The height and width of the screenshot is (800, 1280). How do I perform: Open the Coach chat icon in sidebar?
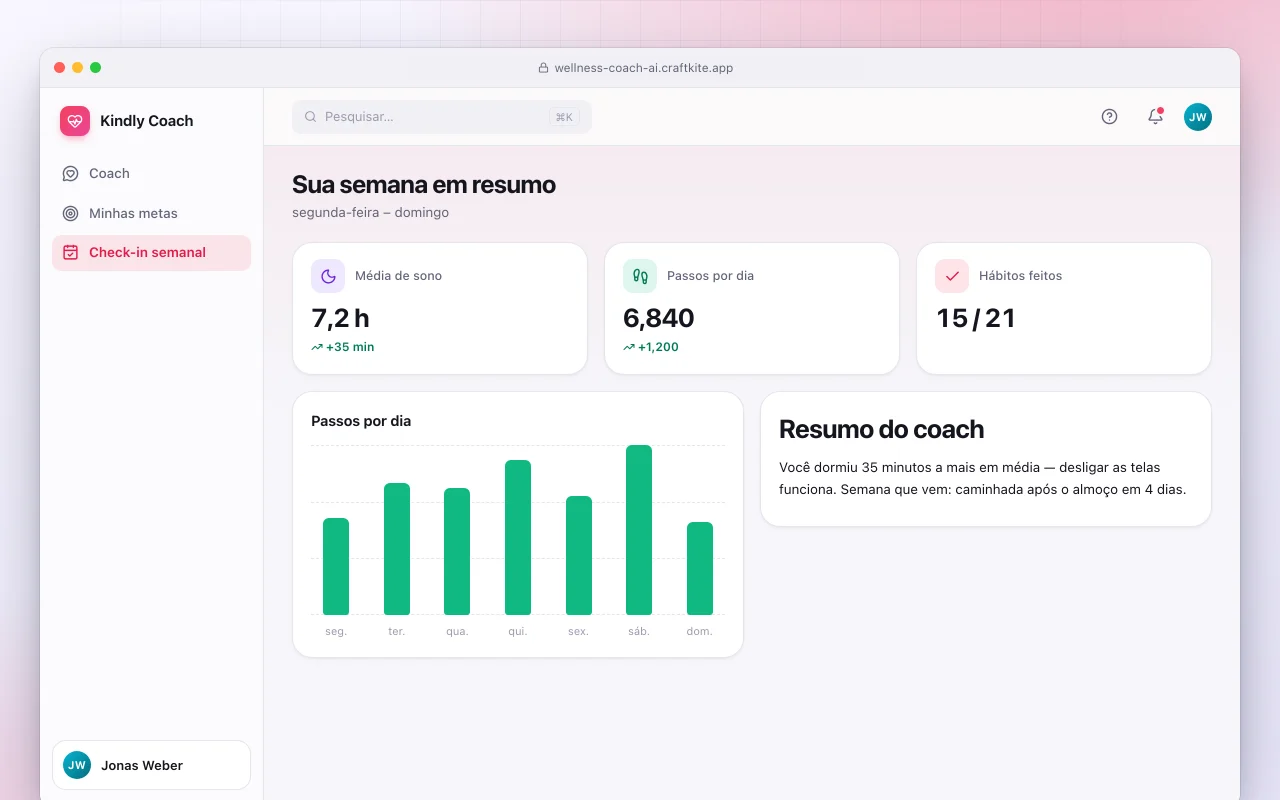click(70, 173)
